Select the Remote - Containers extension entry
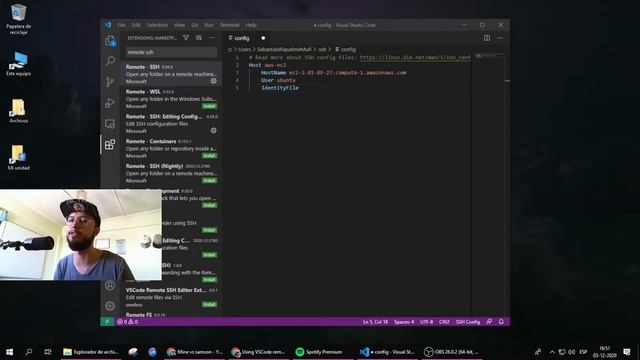 [171, 148]
